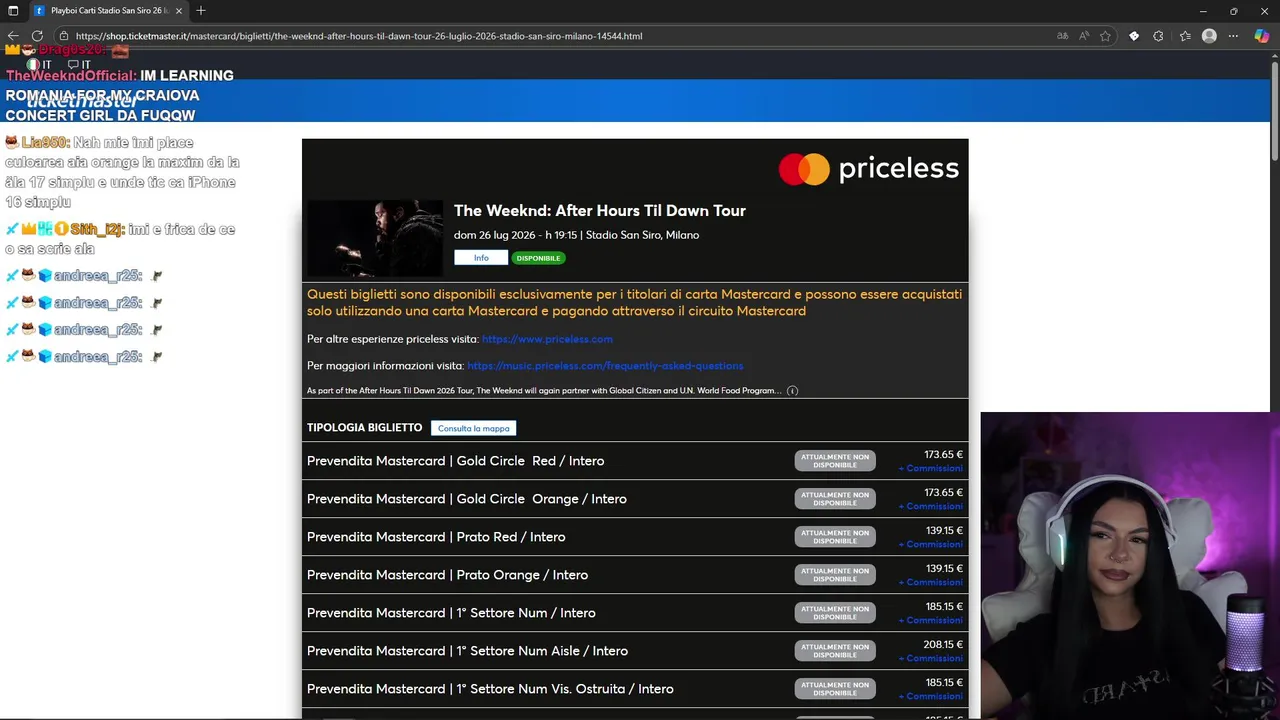The width and height of the screenshot is (1280, 720).
Task: Click unavailable badge for 1° Settore Num Vis. Ostruita
Action: point(835,689)
